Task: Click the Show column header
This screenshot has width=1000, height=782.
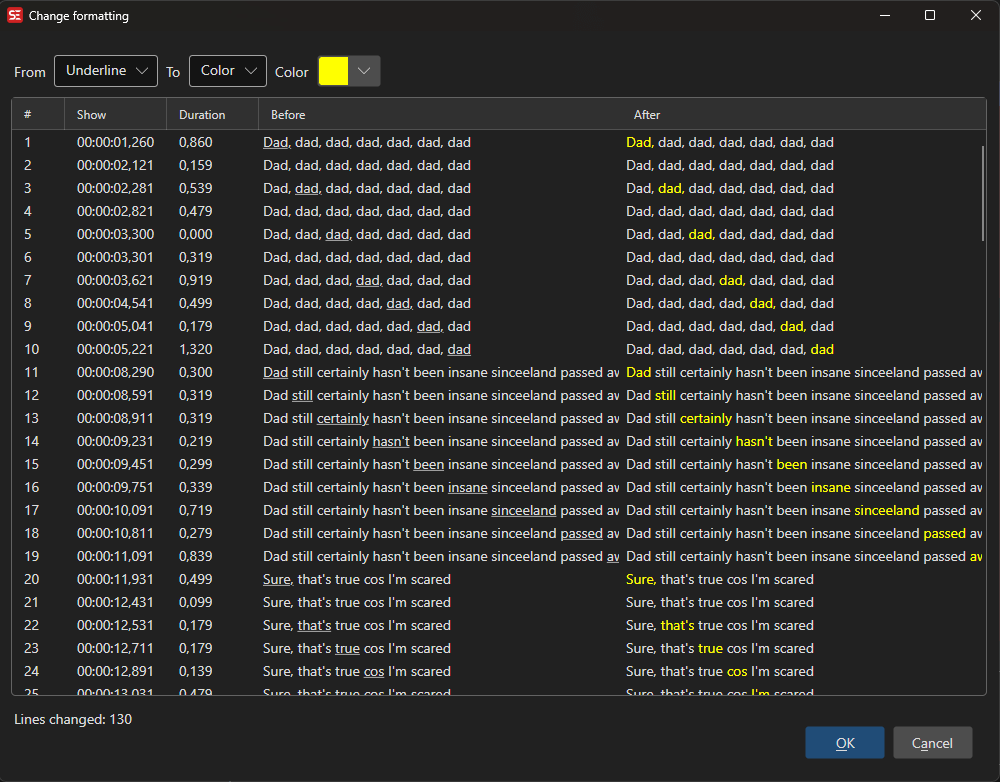Action: click(91, 114)
